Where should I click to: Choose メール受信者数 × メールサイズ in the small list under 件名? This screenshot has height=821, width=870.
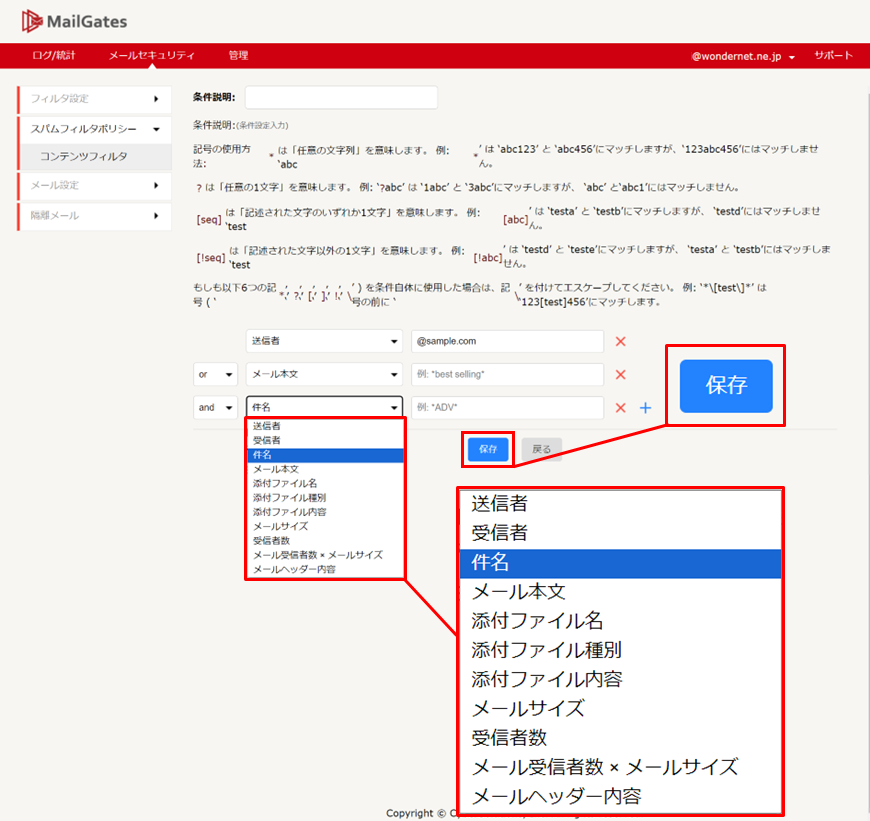pyautogui.click(x=325, y=555)
